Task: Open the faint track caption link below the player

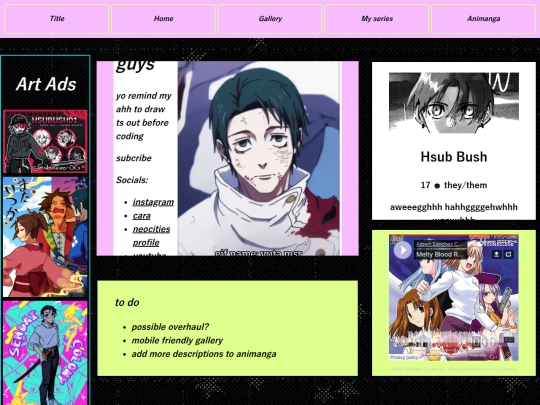Action: pyautogui.click(x=454, y=369)
